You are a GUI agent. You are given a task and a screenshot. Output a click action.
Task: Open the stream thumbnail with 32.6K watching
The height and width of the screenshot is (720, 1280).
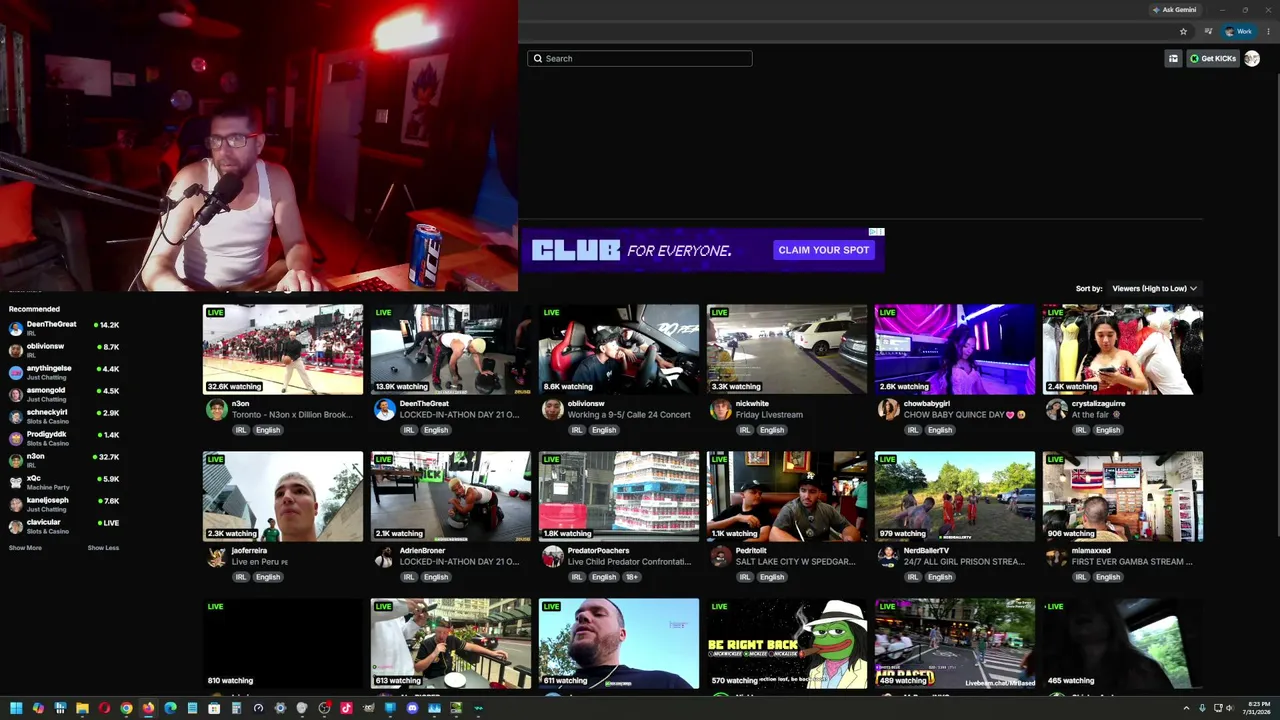283,349
